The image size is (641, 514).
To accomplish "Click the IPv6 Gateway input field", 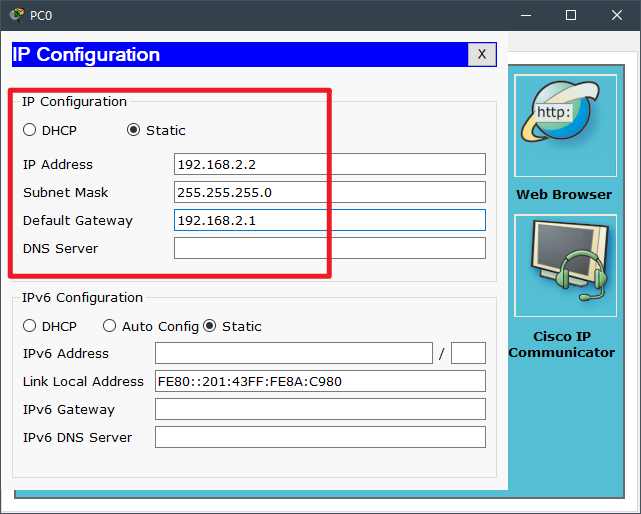I will click(x=319, y=409).
